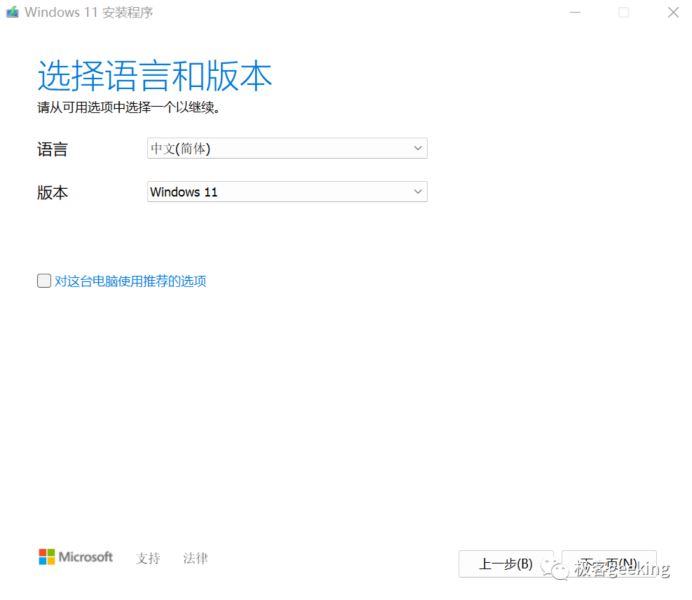This screenshot has height=600, width=692.
Task: Open the 支持 support link
Action: [x=148, y=558]
